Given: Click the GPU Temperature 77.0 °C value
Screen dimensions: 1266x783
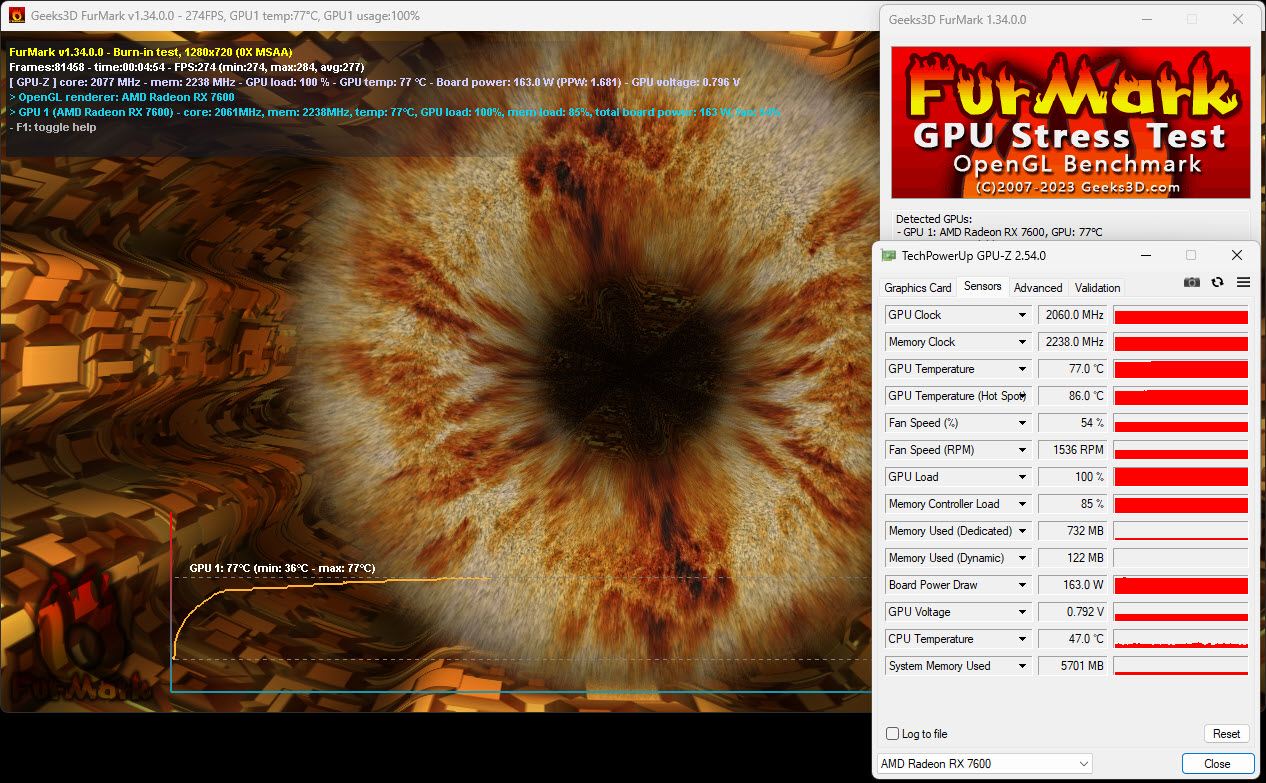Looking at the screenshot, I should point(1072,369).
